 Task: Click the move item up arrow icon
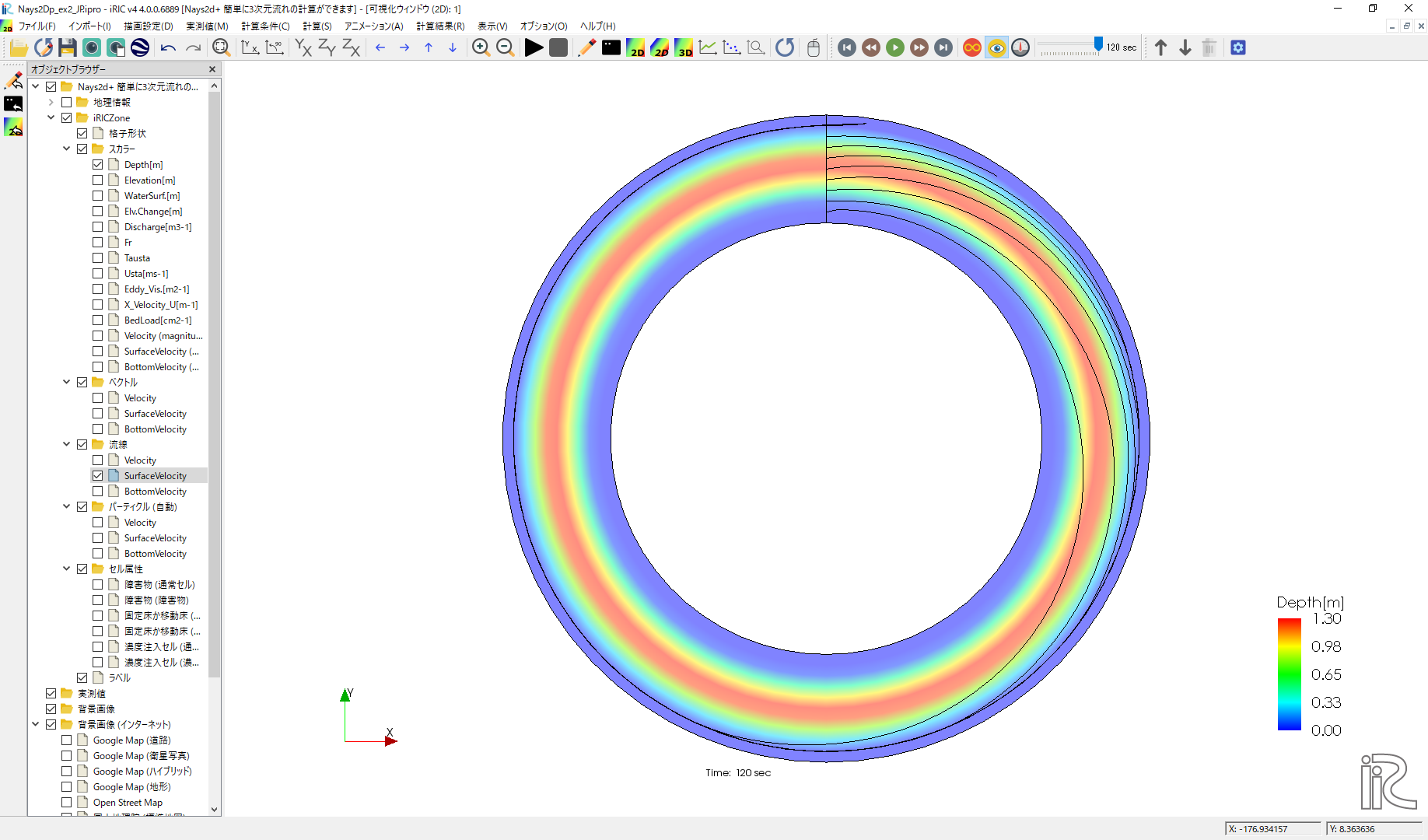point(1161,48)
